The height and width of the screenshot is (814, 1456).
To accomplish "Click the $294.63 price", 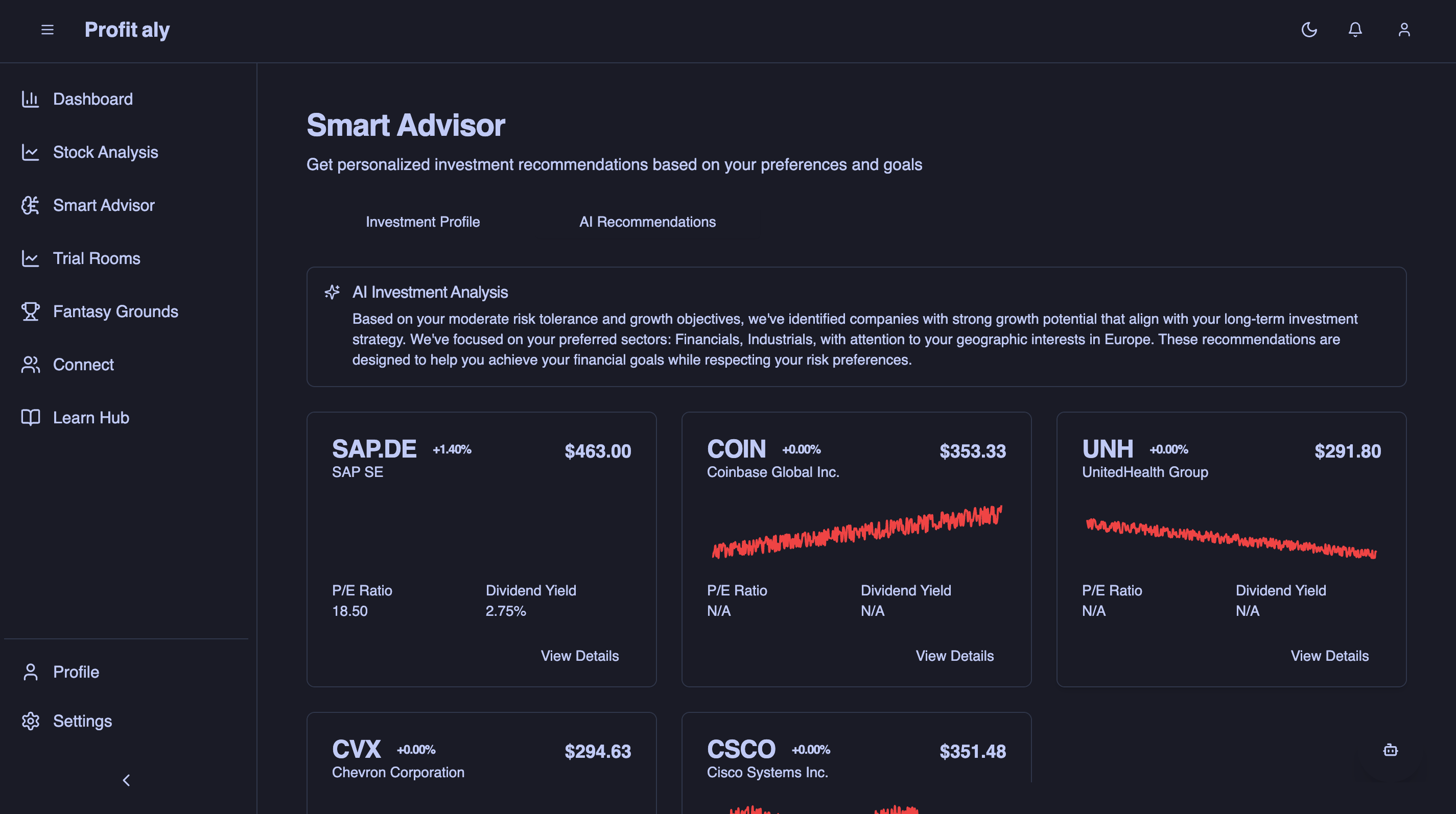I will pos(598,752).
